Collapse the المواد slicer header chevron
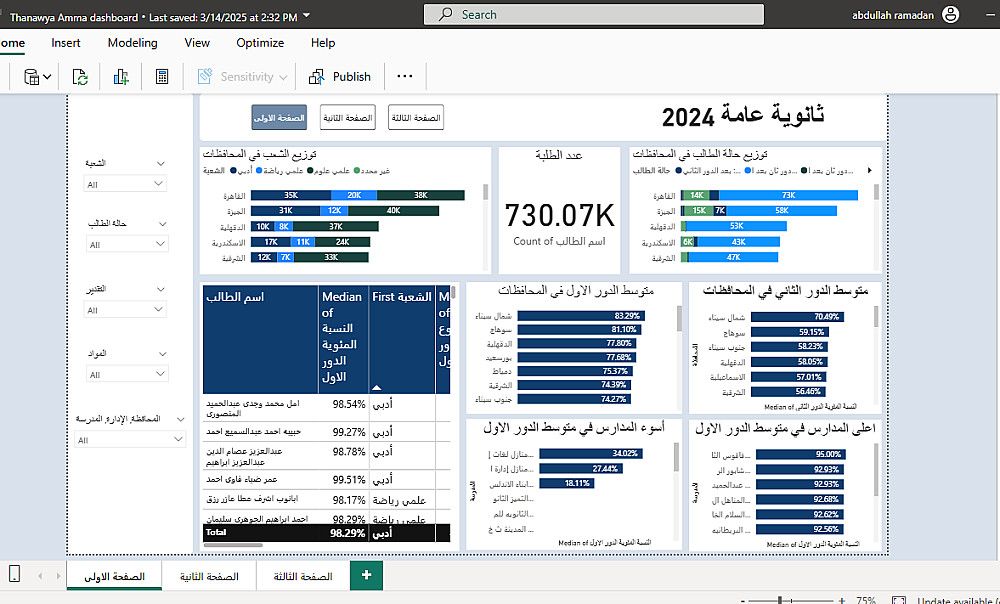Screen dimensions: 1000x604 coord(163,354)
